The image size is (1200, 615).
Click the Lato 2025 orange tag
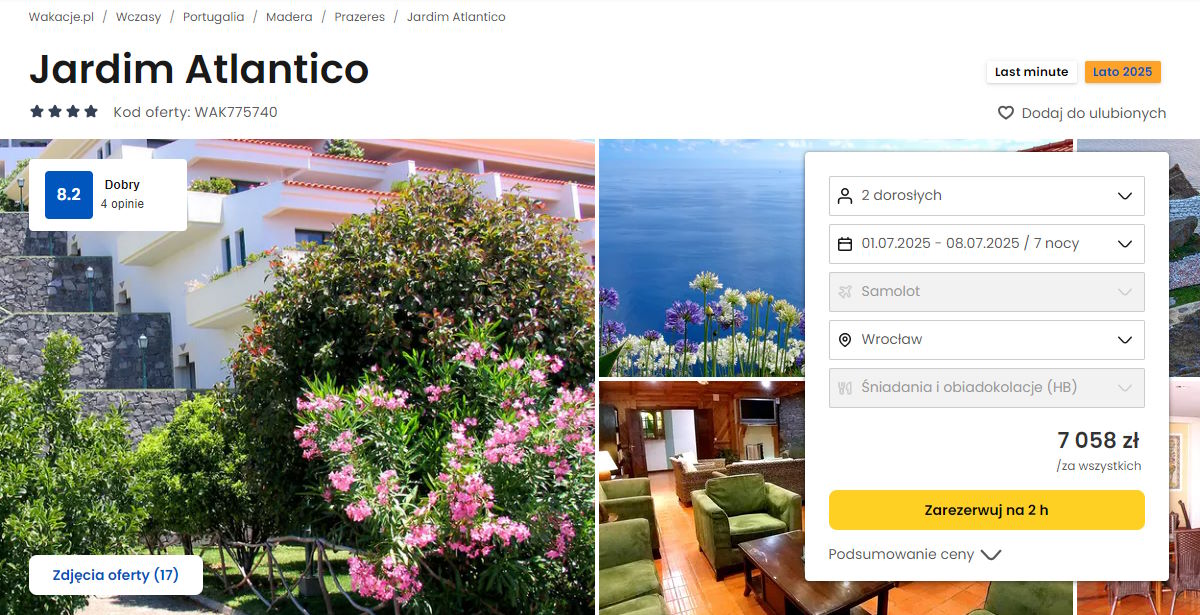(1123, 72)
